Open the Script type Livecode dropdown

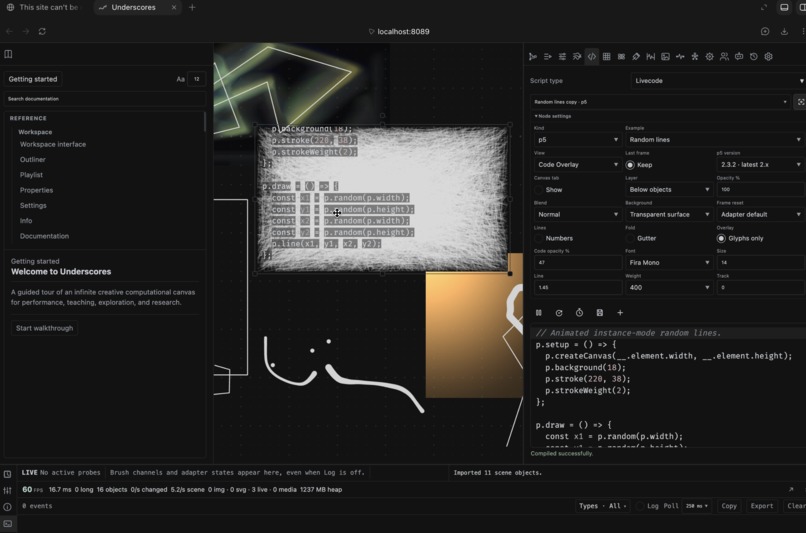(x=718, y=81)
